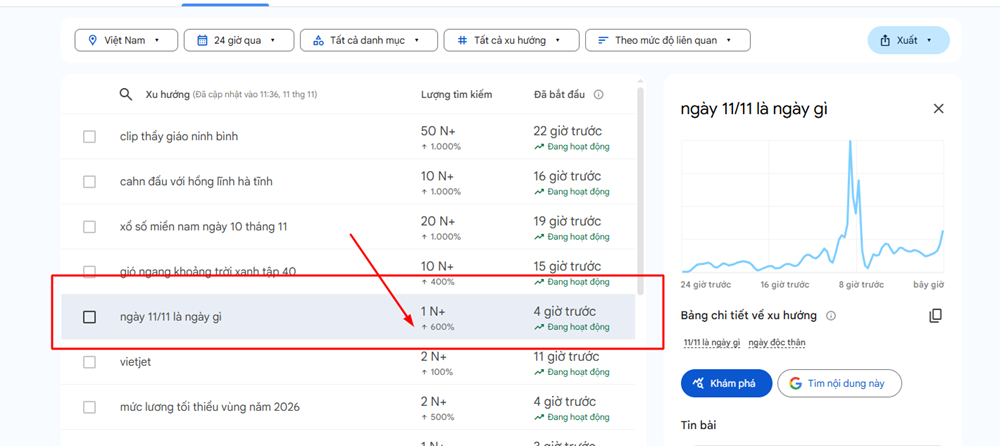Click the category shapes icon in filter bar

point(317,40)
